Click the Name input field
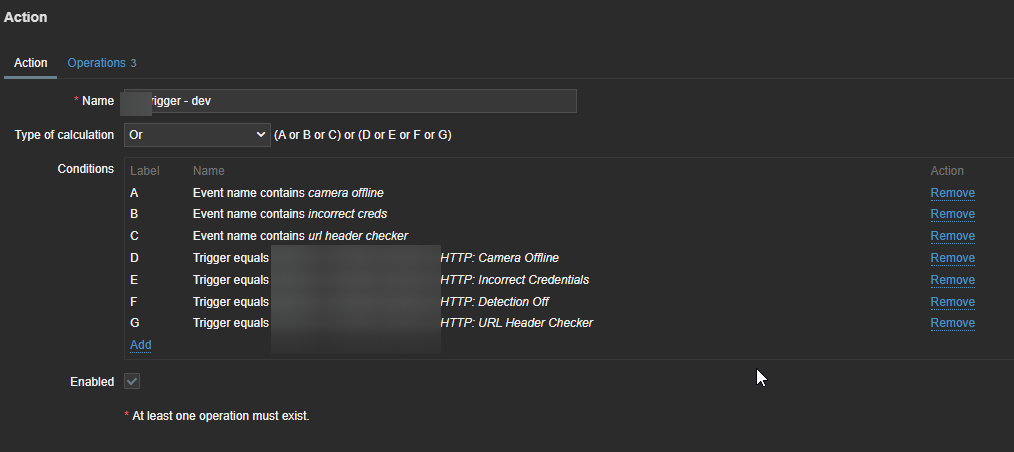The width and height of the screenshot is (1014, 452). pos(350,101)
